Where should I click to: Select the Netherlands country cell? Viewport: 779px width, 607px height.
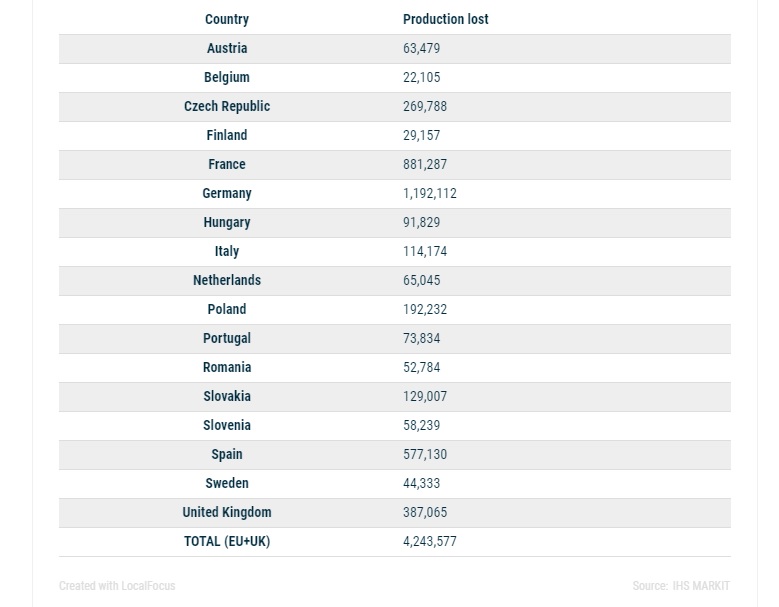click(x=227, y=280)
